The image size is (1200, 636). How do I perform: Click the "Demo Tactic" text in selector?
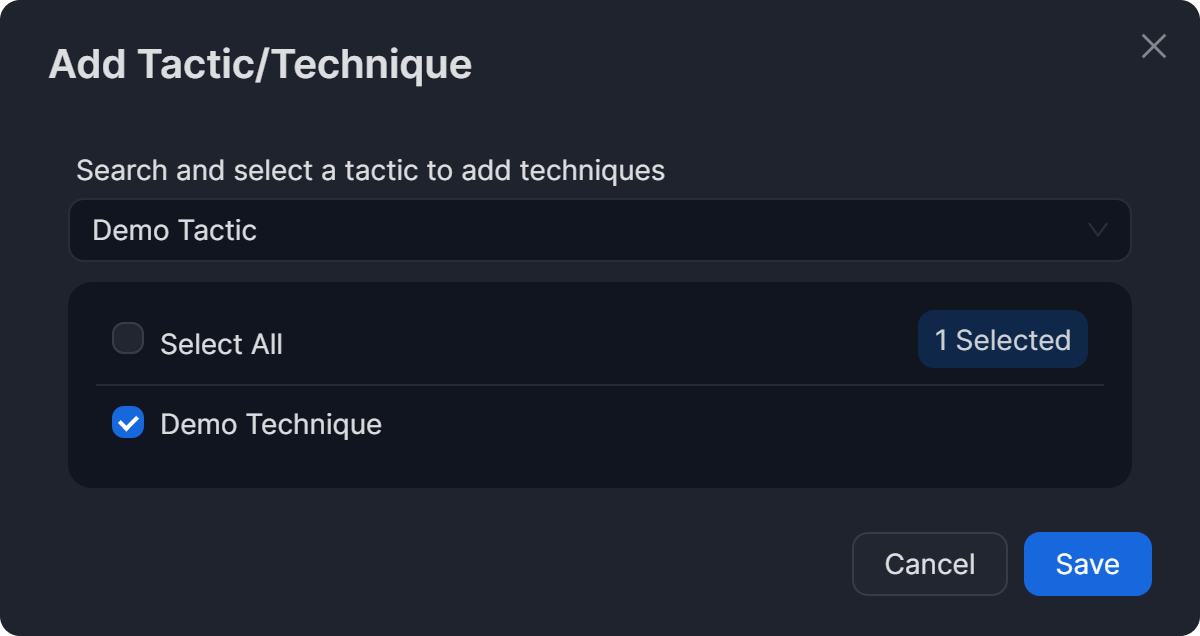coord(175,231)
